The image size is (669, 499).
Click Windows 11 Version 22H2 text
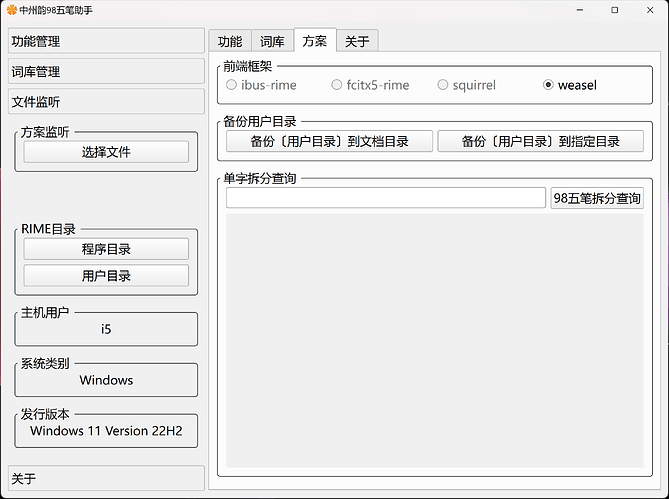(106, 430)
